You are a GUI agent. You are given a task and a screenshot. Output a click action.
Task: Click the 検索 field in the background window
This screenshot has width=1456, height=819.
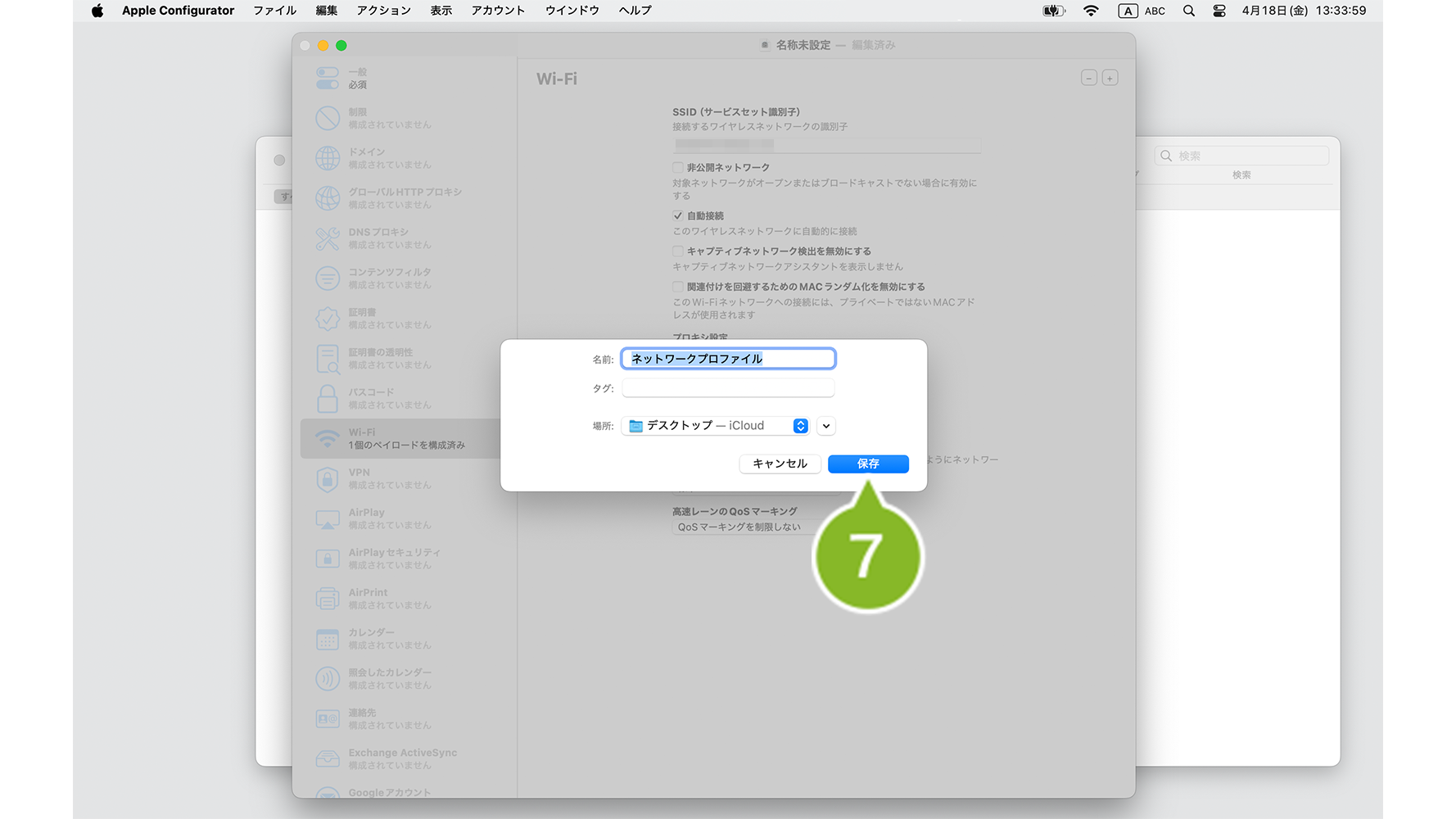pyautogui.click(x=1241, y=156)
